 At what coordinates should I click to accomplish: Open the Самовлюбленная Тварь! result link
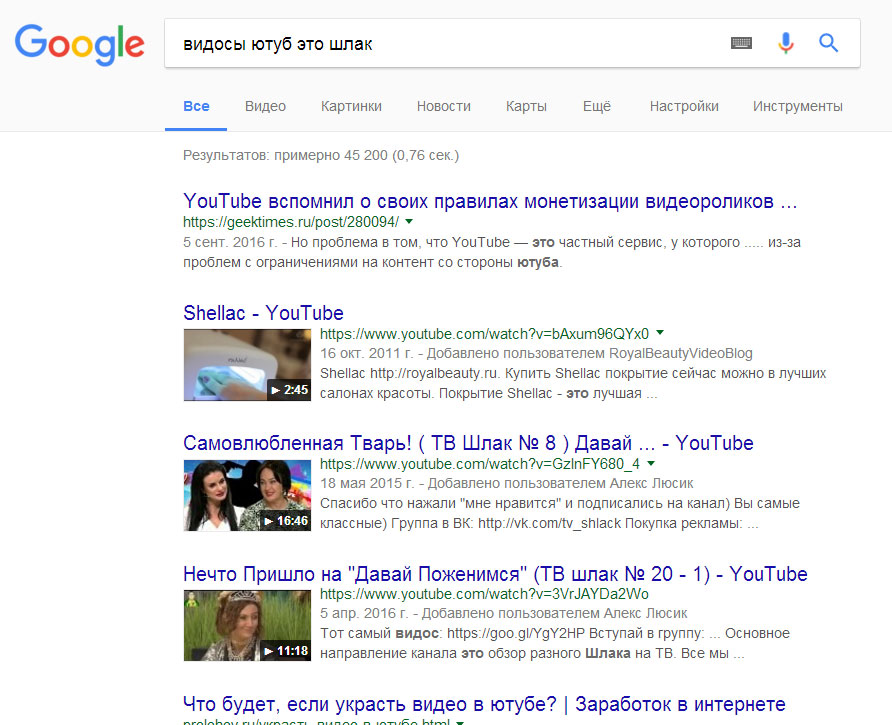[x=468, y=443]
